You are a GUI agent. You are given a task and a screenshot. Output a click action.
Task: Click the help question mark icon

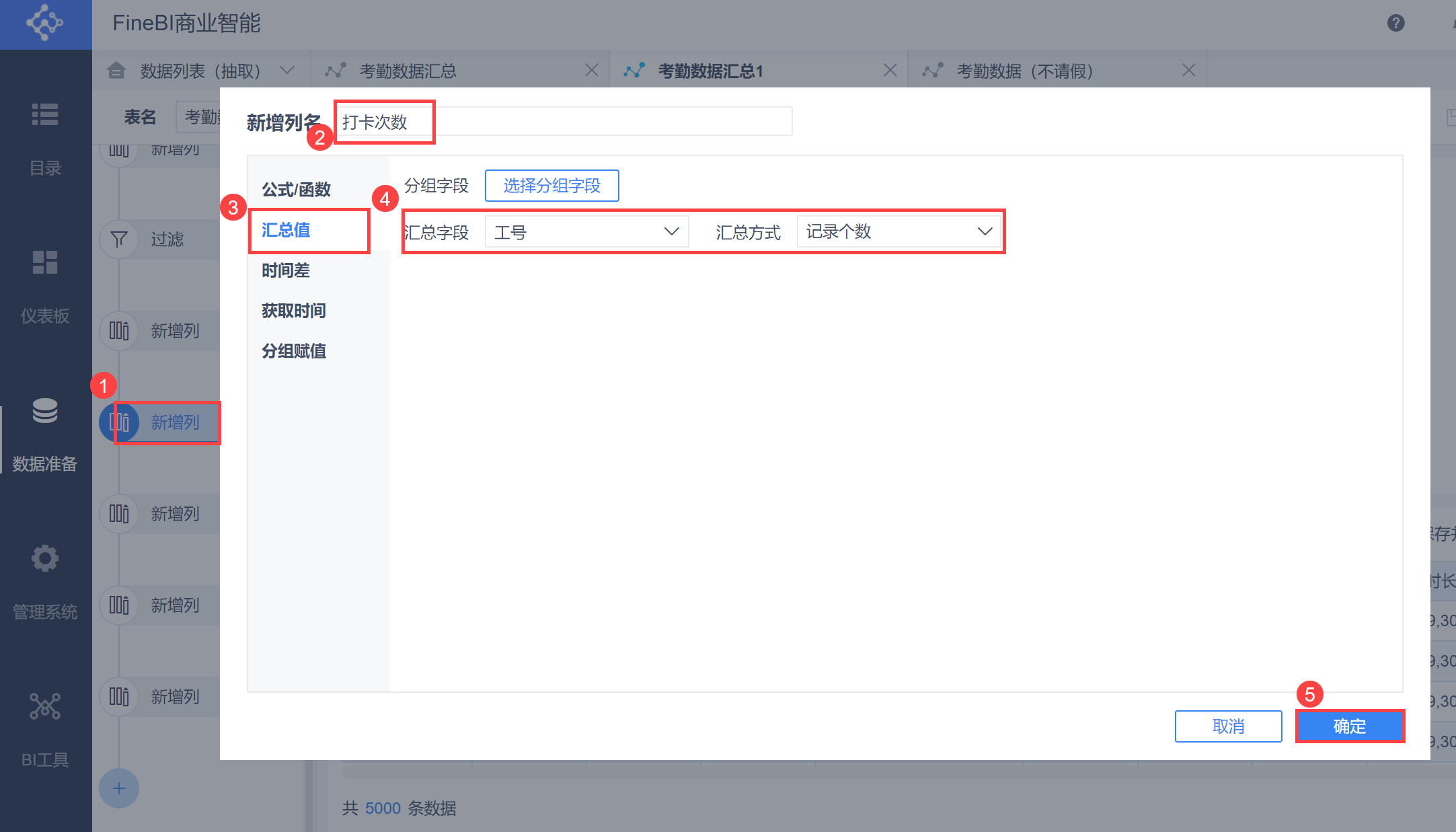pos(1395,24)
